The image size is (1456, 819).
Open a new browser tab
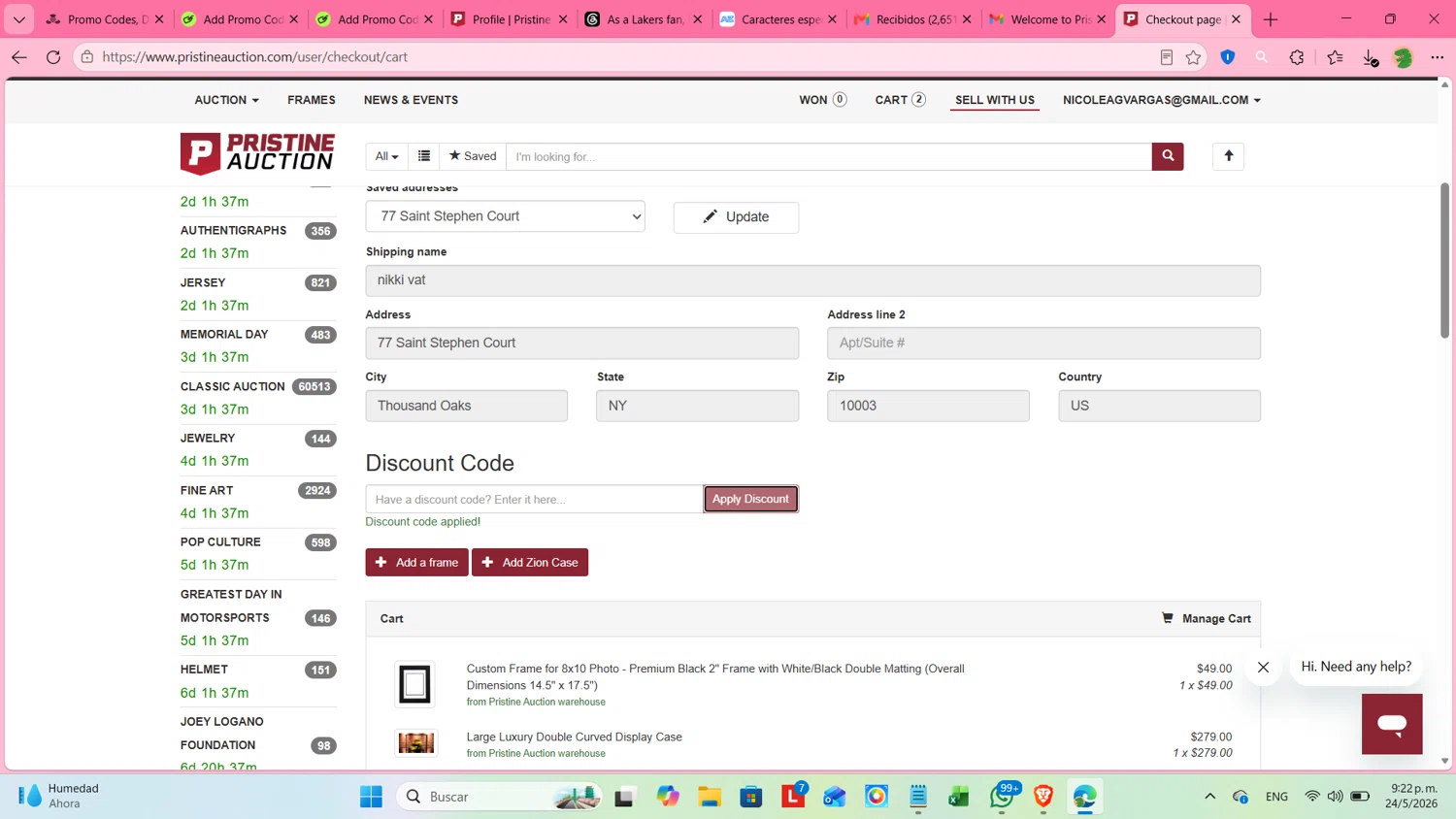[1271, 19]
